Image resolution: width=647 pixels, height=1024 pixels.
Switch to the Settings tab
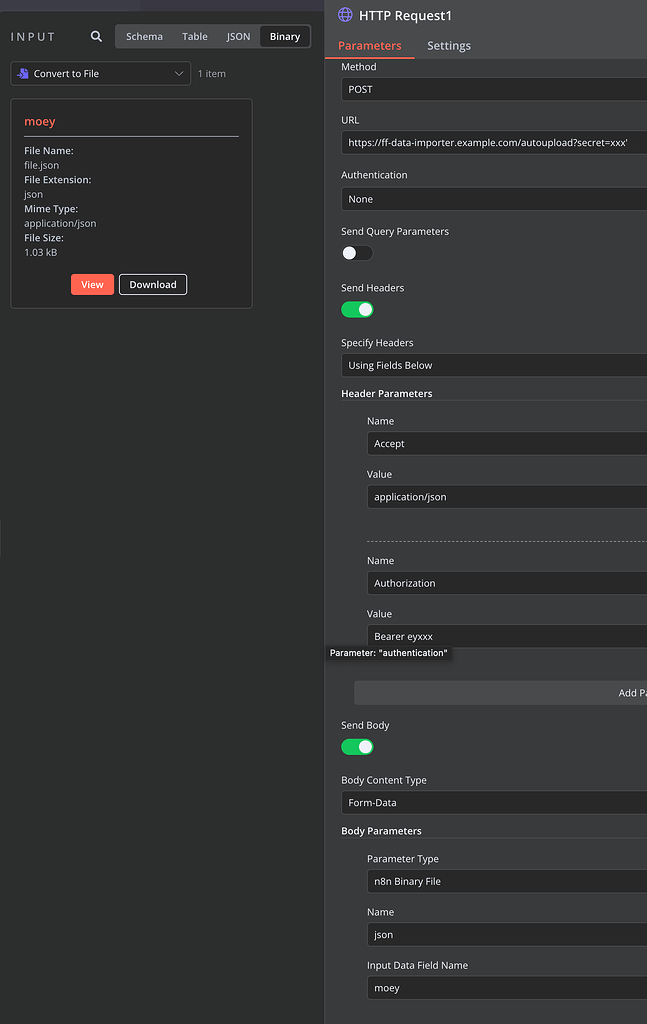pyautogui.click(x=448, y=46)
